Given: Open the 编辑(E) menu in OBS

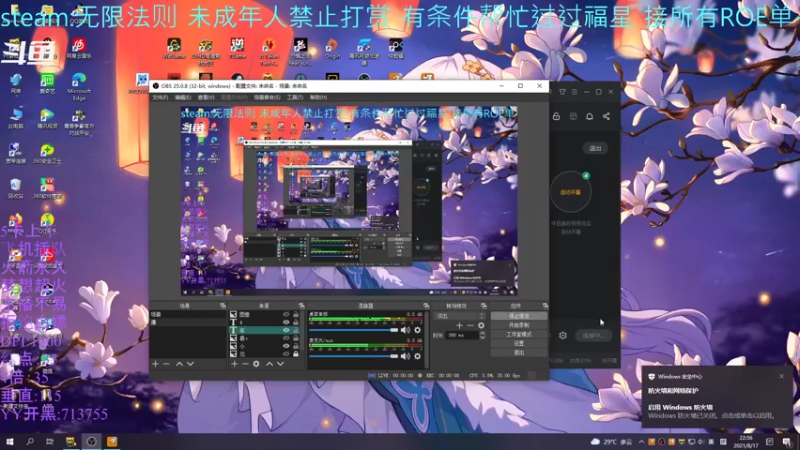Looking at the screenshot, I should [183, 97].
